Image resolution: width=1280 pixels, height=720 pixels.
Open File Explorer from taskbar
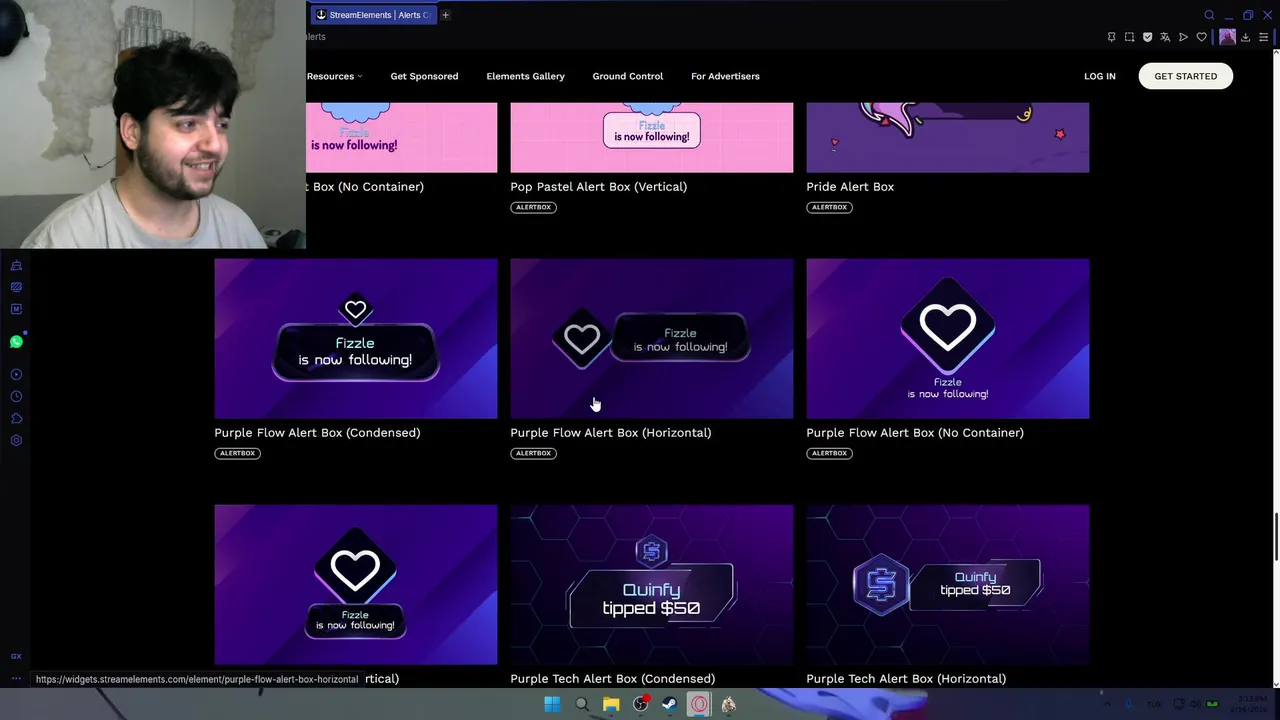(611, 704)
